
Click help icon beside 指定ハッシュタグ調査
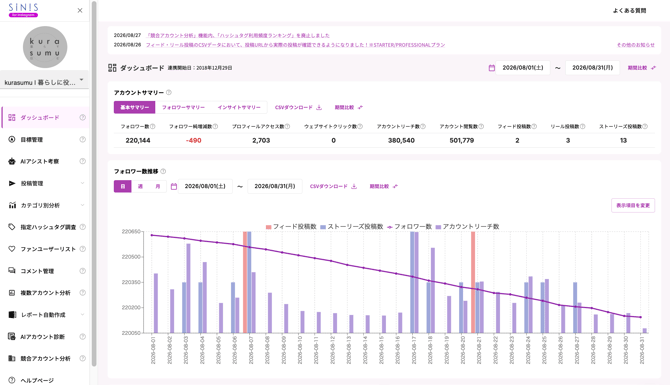pyautogui.click(x=82, y=227)
